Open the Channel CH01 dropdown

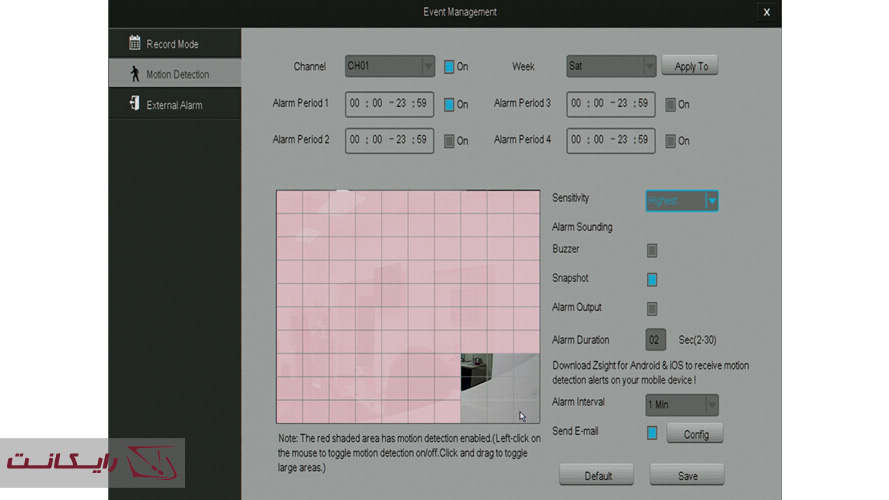click(390, 67)
